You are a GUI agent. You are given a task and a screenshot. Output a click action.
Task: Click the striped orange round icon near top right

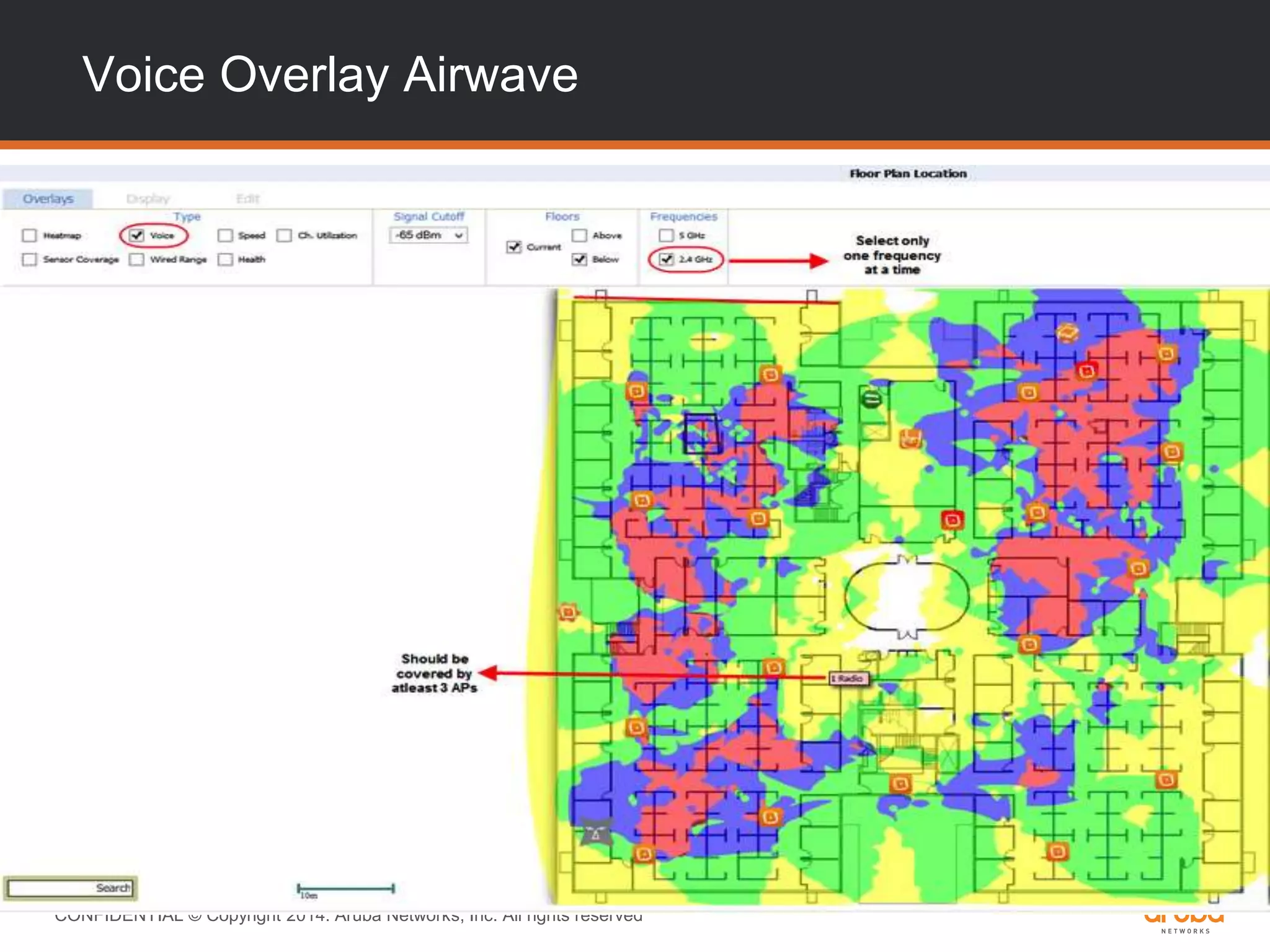(1067, 333)
